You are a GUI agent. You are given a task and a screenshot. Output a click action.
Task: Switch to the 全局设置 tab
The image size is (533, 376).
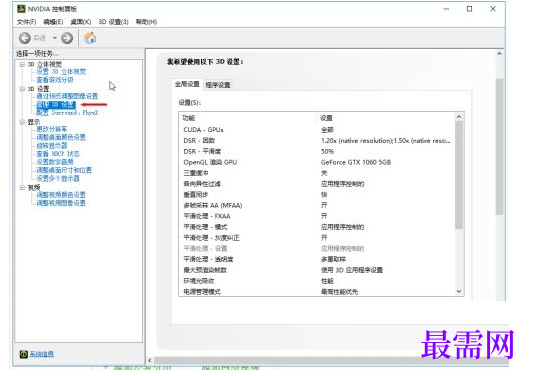[187, 84]
